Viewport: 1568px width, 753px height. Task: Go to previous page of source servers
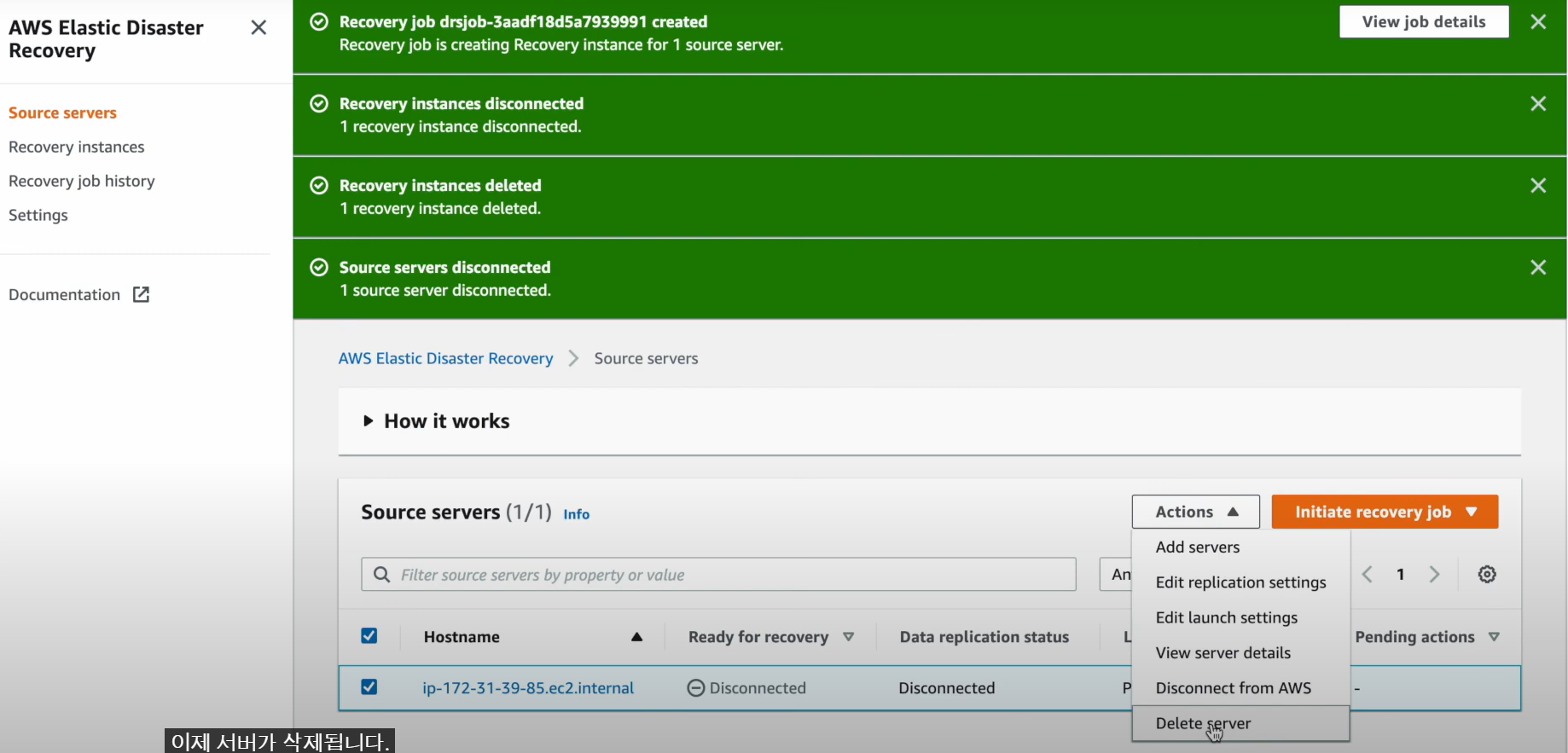[x=1368, y=575]
